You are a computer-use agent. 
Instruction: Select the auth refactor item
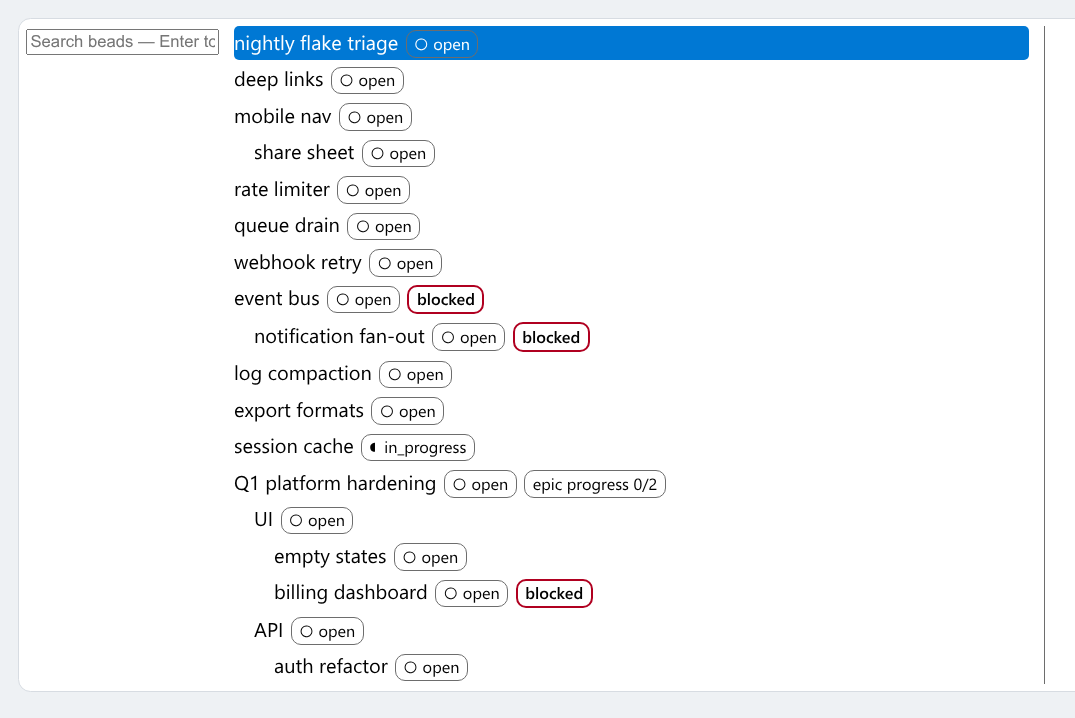[651, 667]
